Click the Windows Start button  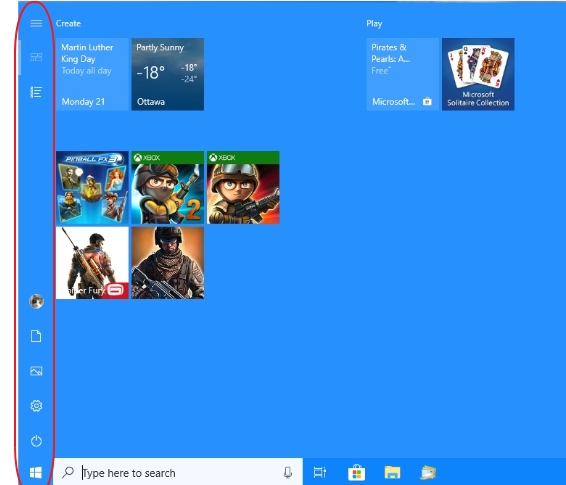(36, 472)
